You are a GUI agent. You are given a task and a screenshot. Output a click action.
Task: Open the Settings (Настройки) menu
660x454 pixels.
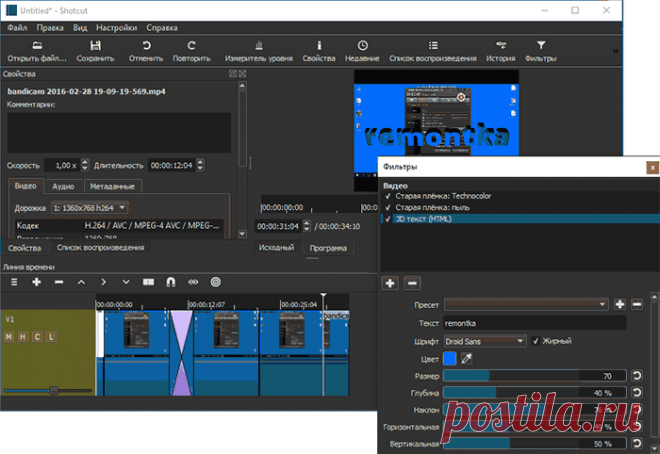pyautogui.click(x=117, y=28)
